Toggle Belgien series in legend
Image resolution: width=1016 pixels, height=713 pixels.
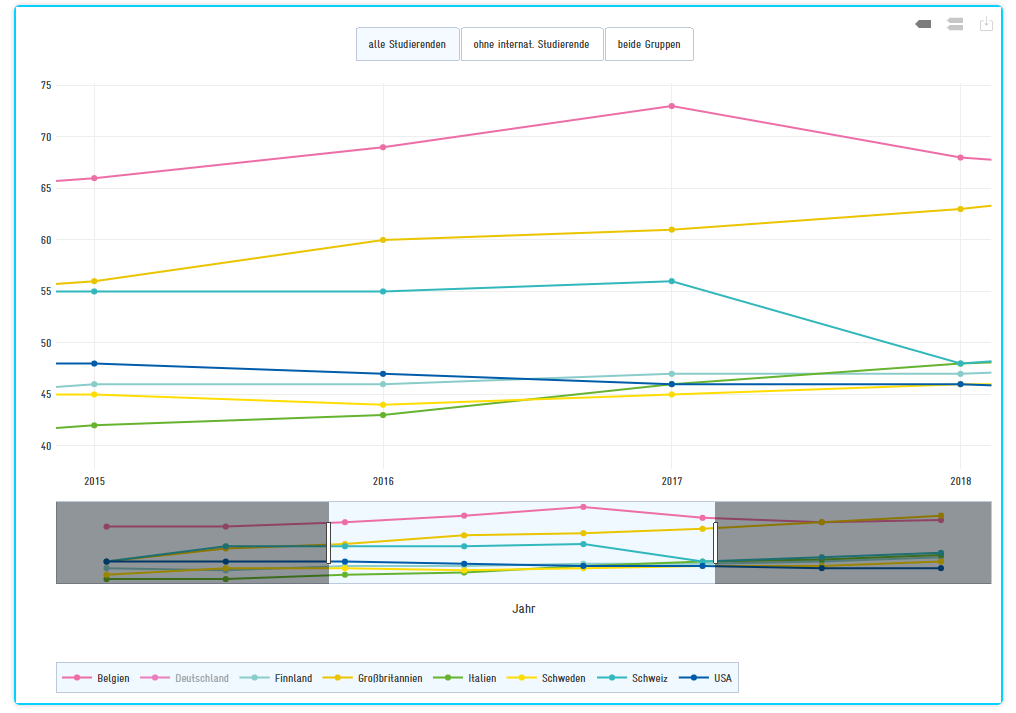point(97,678)
